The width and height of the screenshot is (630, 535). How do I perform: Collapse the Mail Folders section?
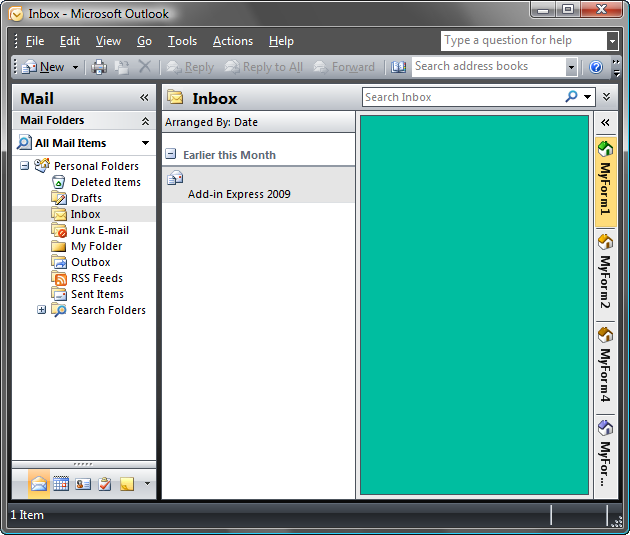[x=145, y=121]
